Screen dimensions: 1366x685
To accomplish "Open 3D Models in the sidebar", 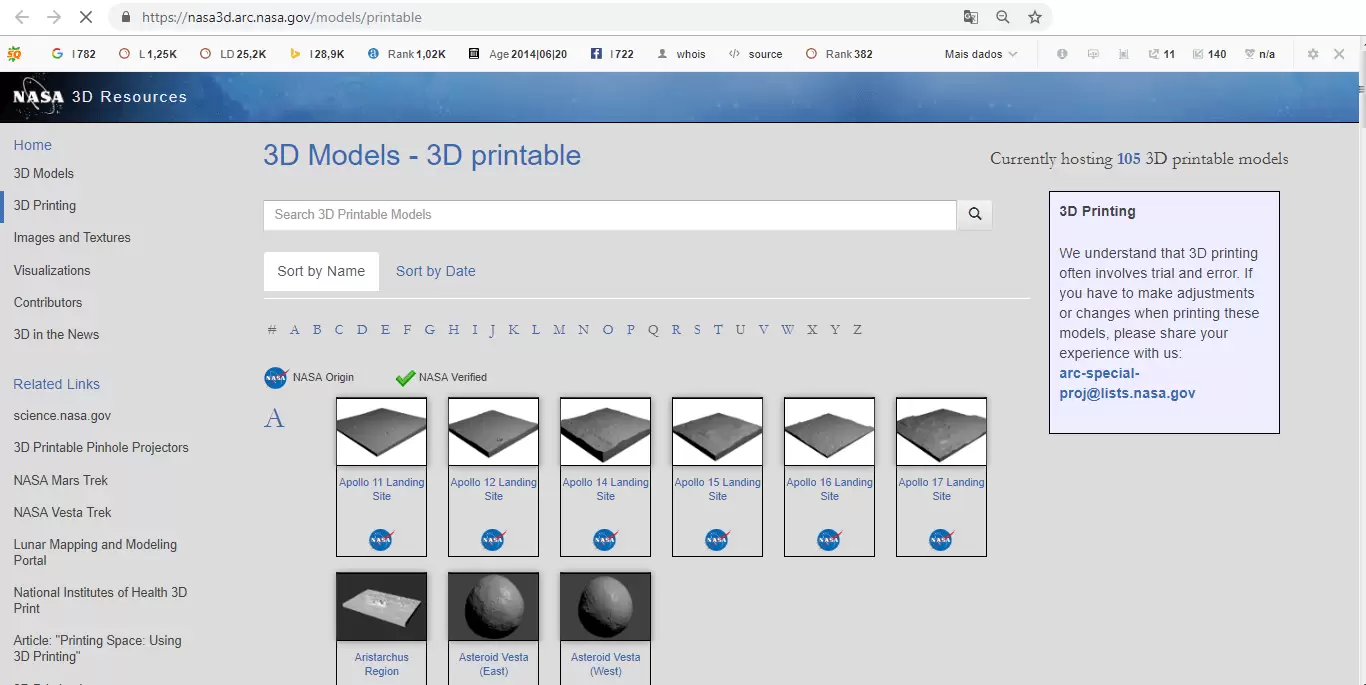I will [44, 173].
